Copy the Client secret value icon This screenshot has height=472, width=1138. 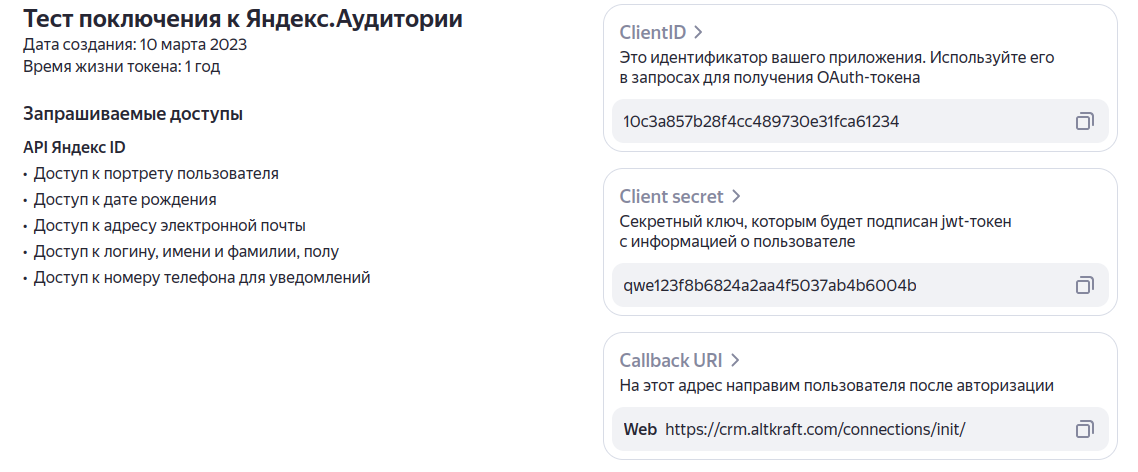(x=1084, y=285)
